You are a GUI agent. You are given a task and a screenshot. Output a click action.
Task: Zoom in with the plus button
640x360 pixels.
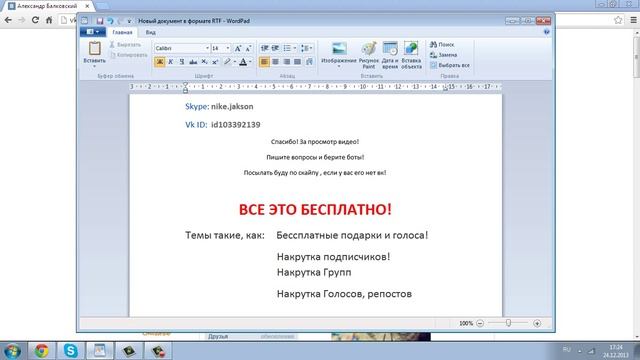(537, 323)
